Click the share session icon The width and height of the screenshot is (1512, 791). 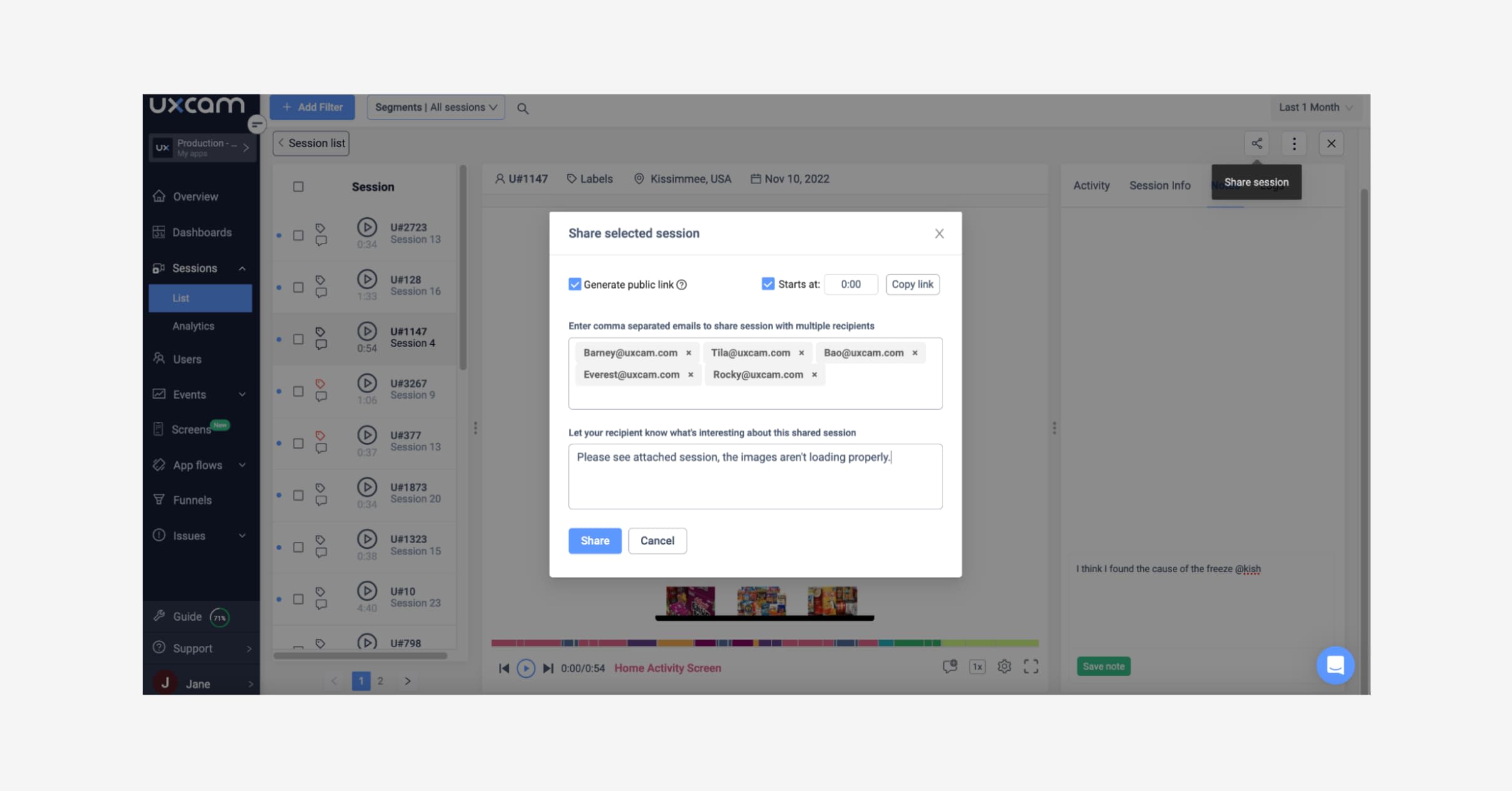1256,143
